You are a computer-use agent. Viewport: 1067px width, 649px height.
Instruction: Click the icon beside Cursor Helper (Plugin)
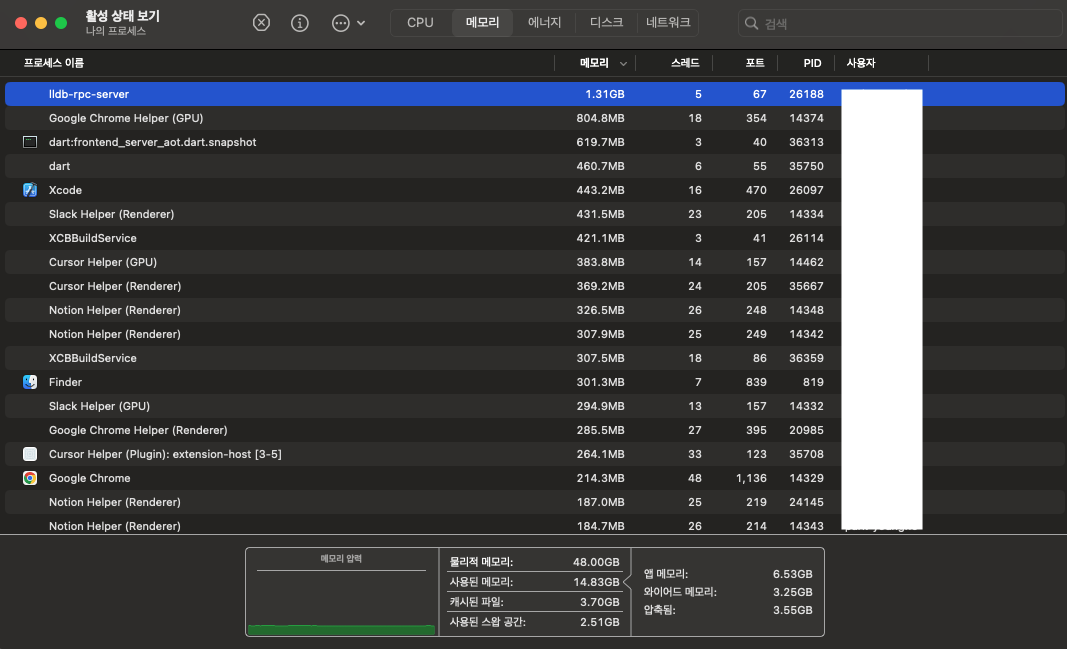coord(30,454)
